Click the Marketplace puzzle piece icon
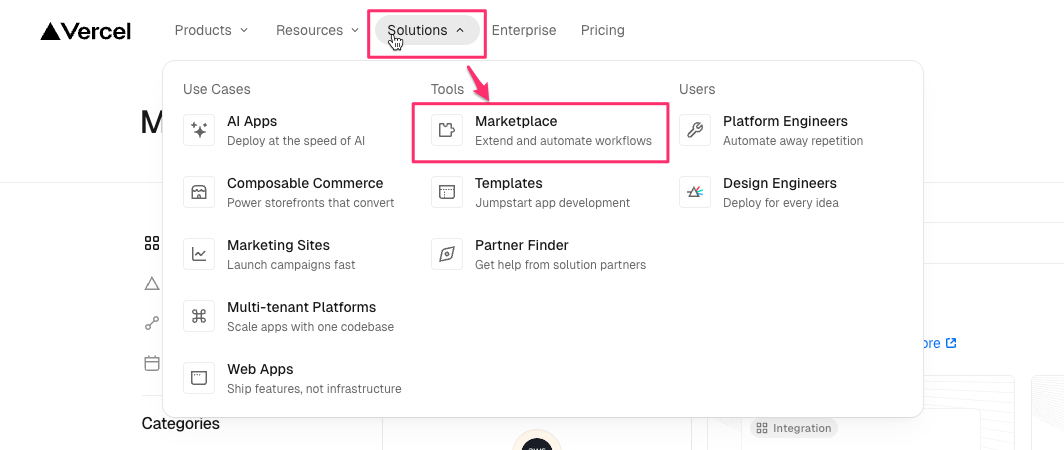Image resolution: width=1064 pixels, height=450 pixels. click(x=447, y=131)
